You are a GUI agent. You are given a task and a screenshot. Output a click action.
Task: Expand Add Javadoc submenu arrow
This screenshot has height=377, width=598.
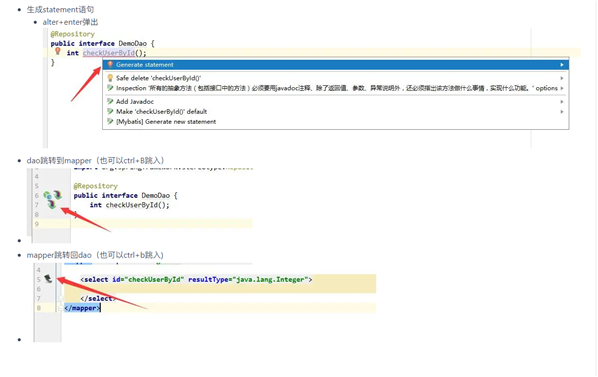pyautogui.click(x=562, y=102)
